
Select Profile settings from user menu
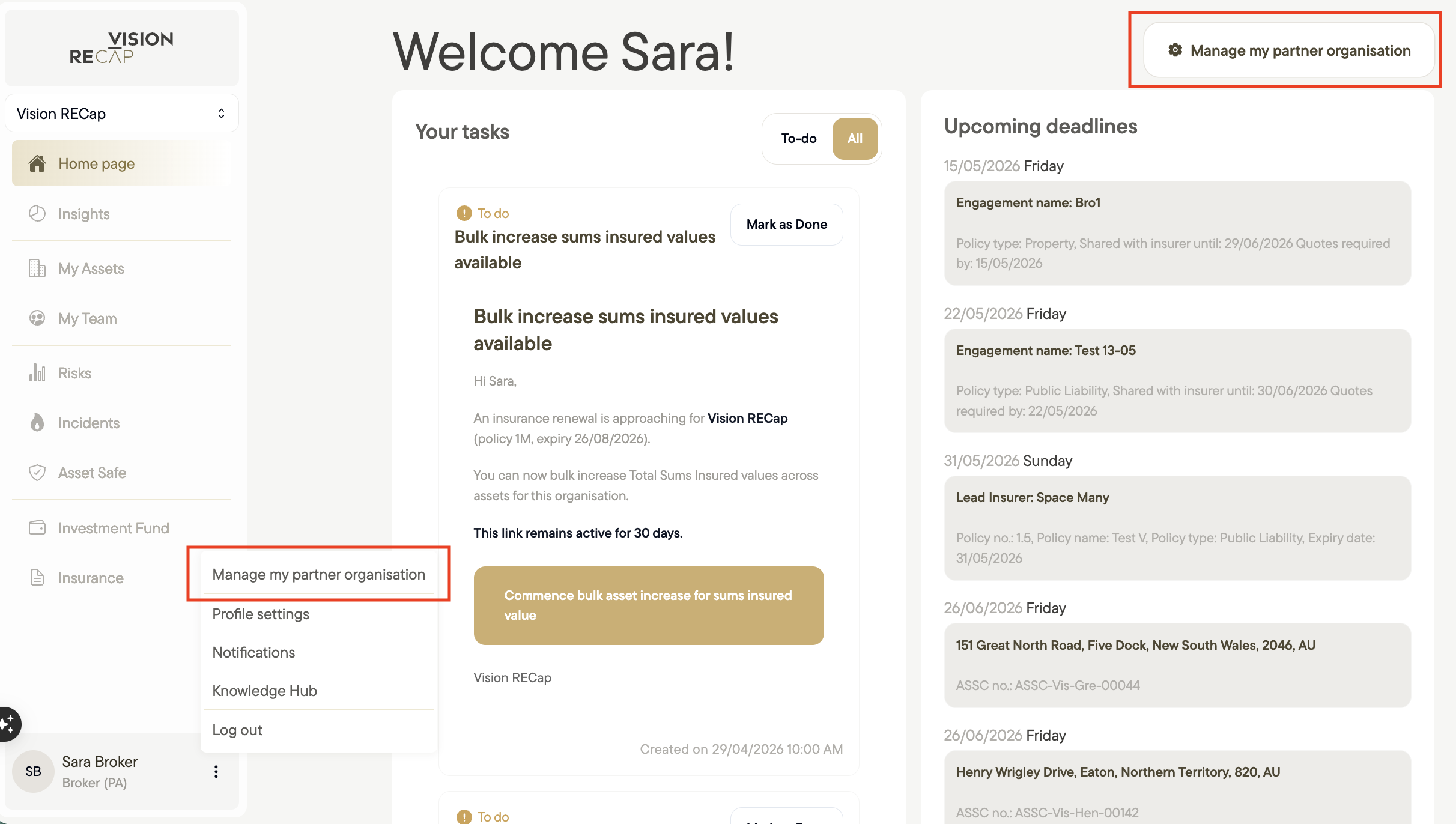click(318, 614)
